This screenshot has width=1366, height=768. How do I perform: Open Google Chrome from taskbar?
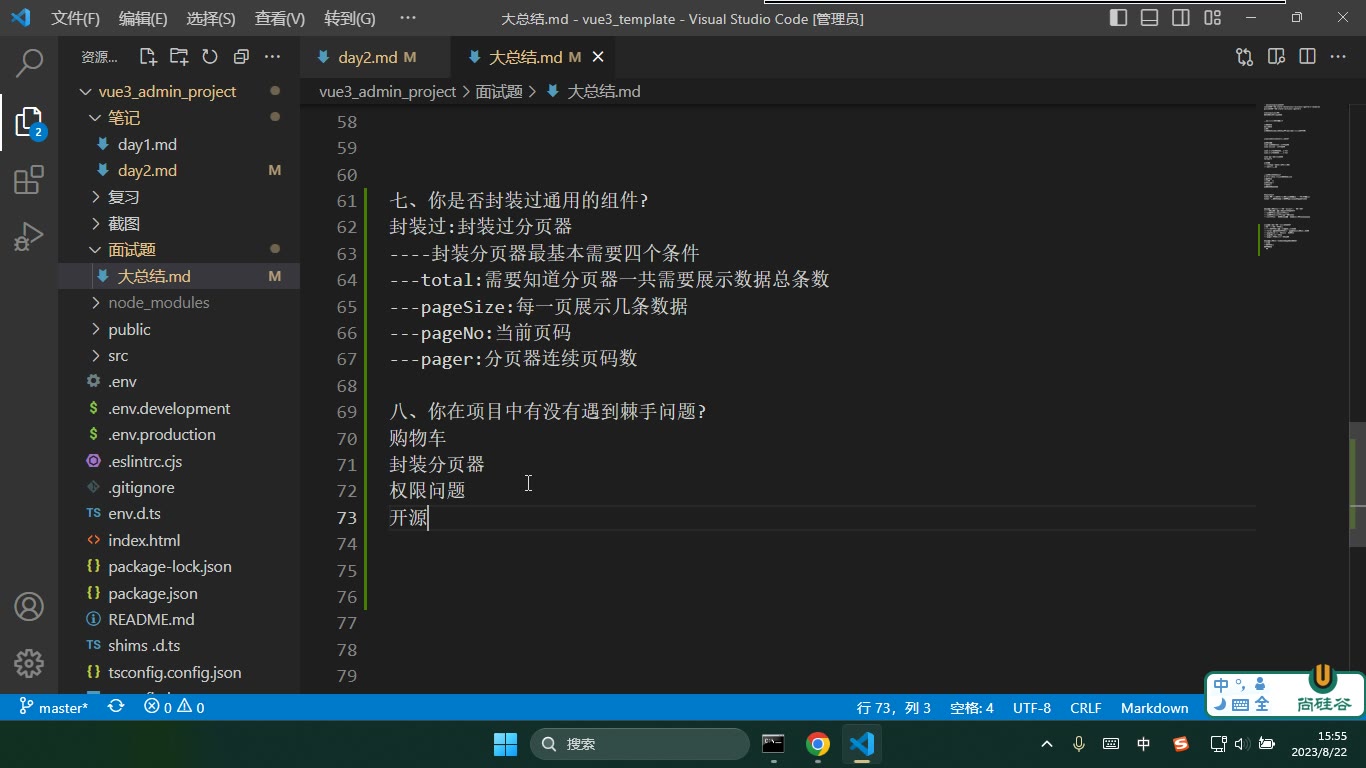coord(818,743)
